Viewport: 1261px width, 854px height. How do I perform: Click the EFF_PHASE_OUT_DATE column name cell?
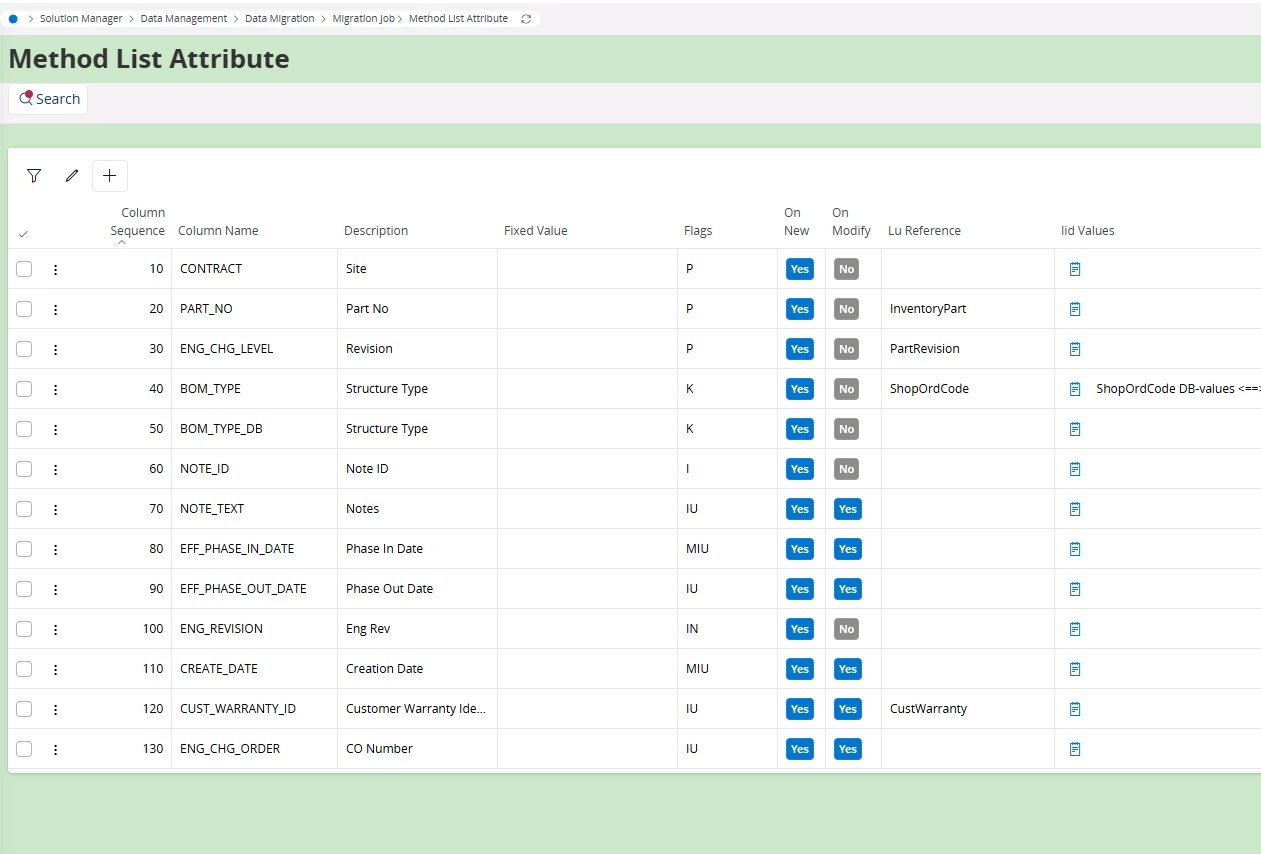point(254,589)
